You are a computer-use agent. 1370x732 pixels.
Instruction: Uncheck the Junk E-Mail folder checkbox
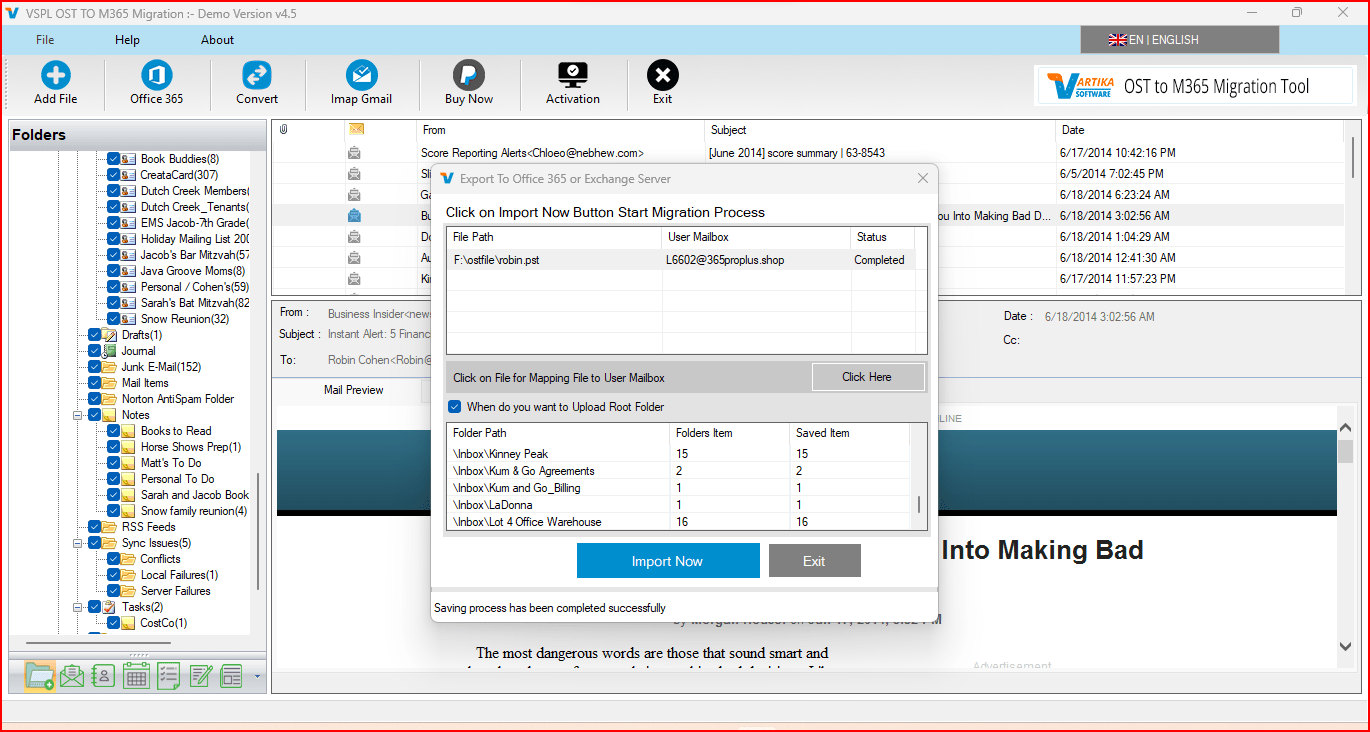(x=95, y=367)
